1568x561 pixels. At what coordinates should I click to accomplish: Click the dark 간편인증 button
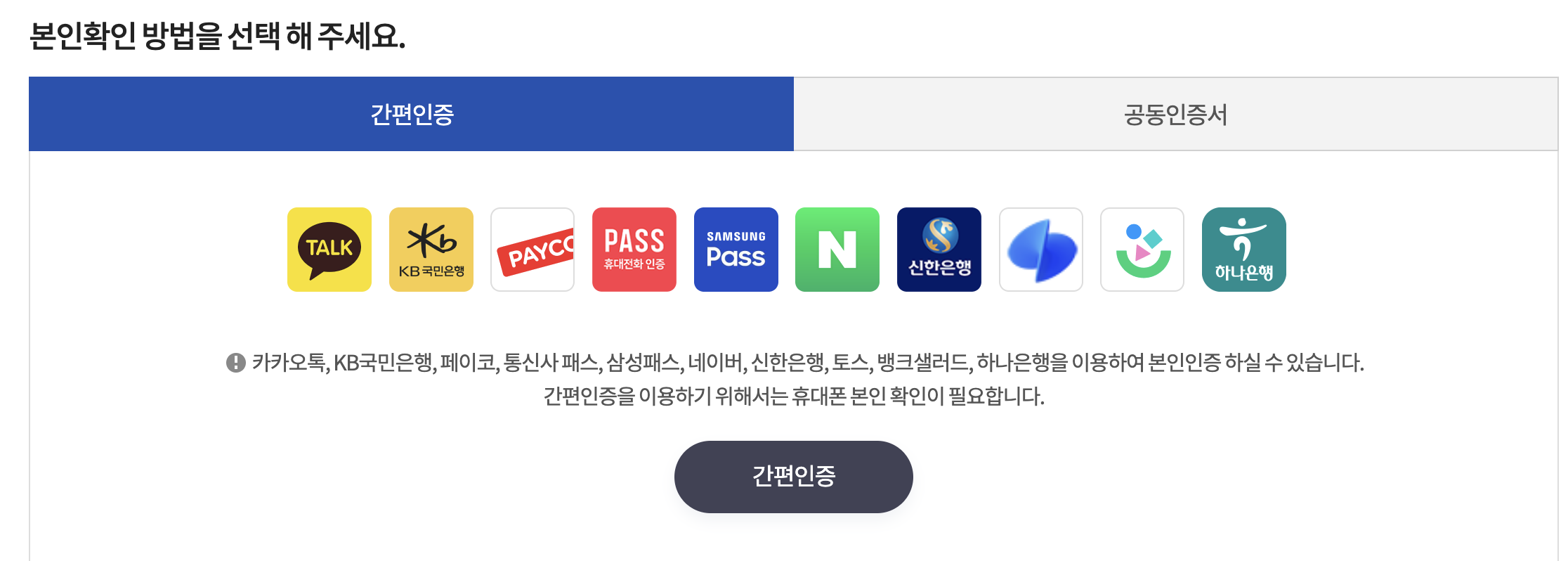[794, 477]
